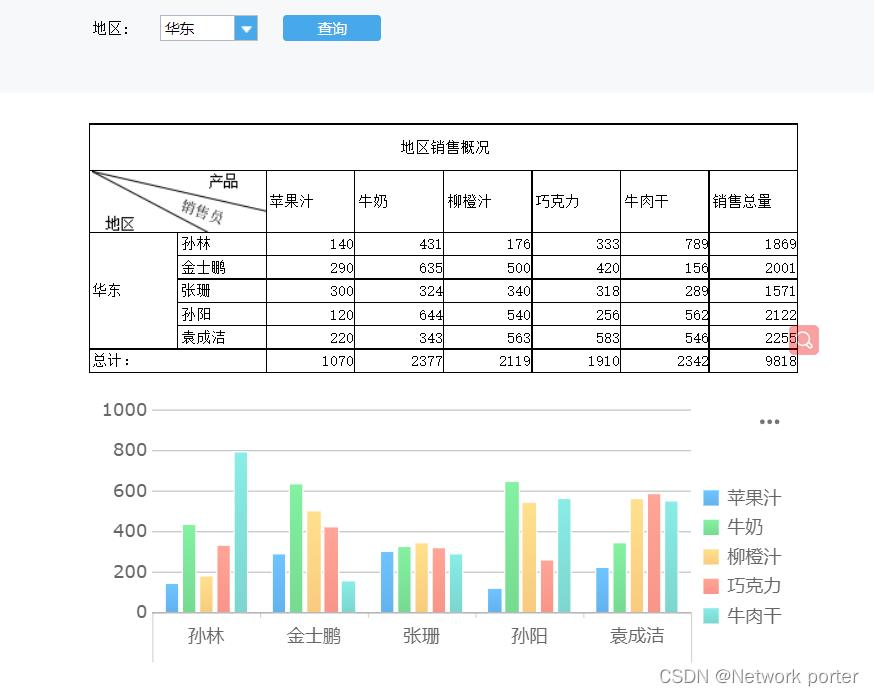Click the 孙阳 chart axis label

[x=530, y=636]
